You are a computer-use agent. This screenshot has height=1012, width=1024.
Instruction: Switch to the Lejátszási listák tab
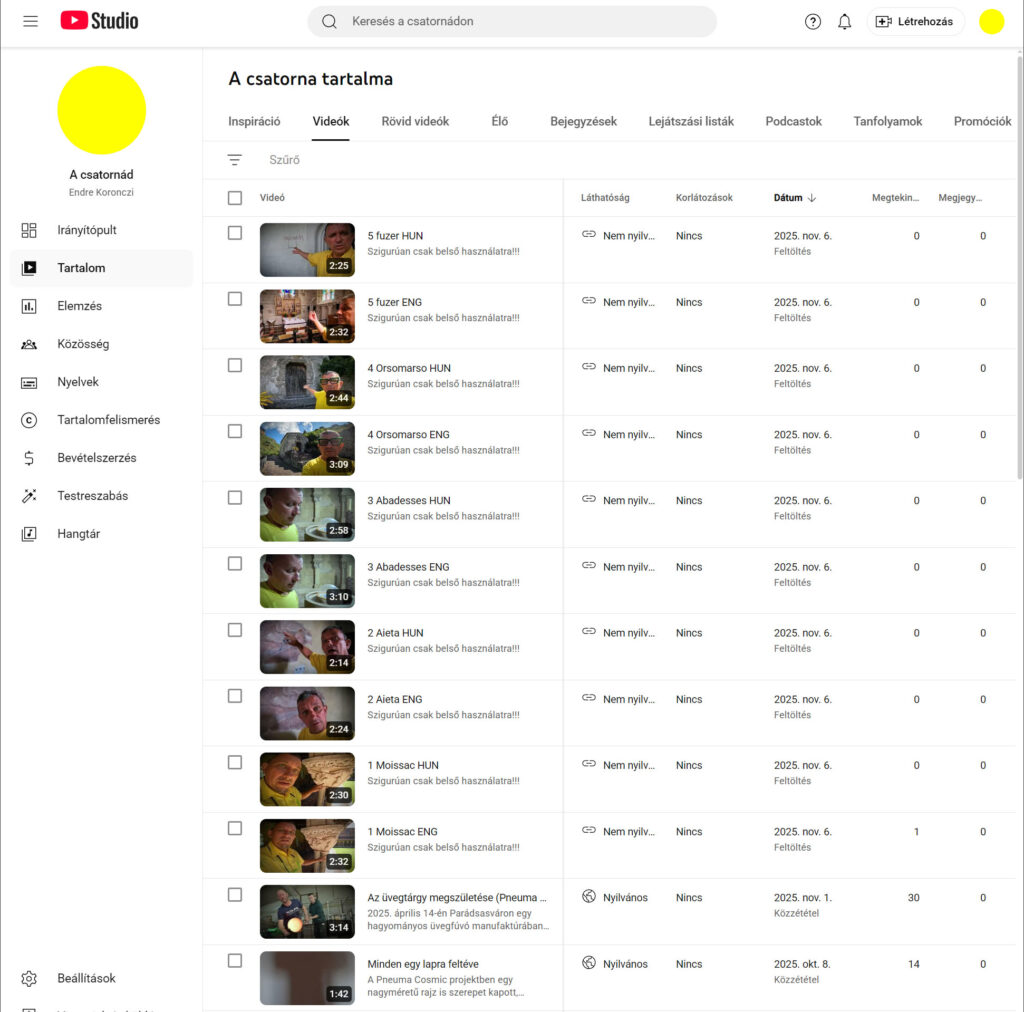690,121
